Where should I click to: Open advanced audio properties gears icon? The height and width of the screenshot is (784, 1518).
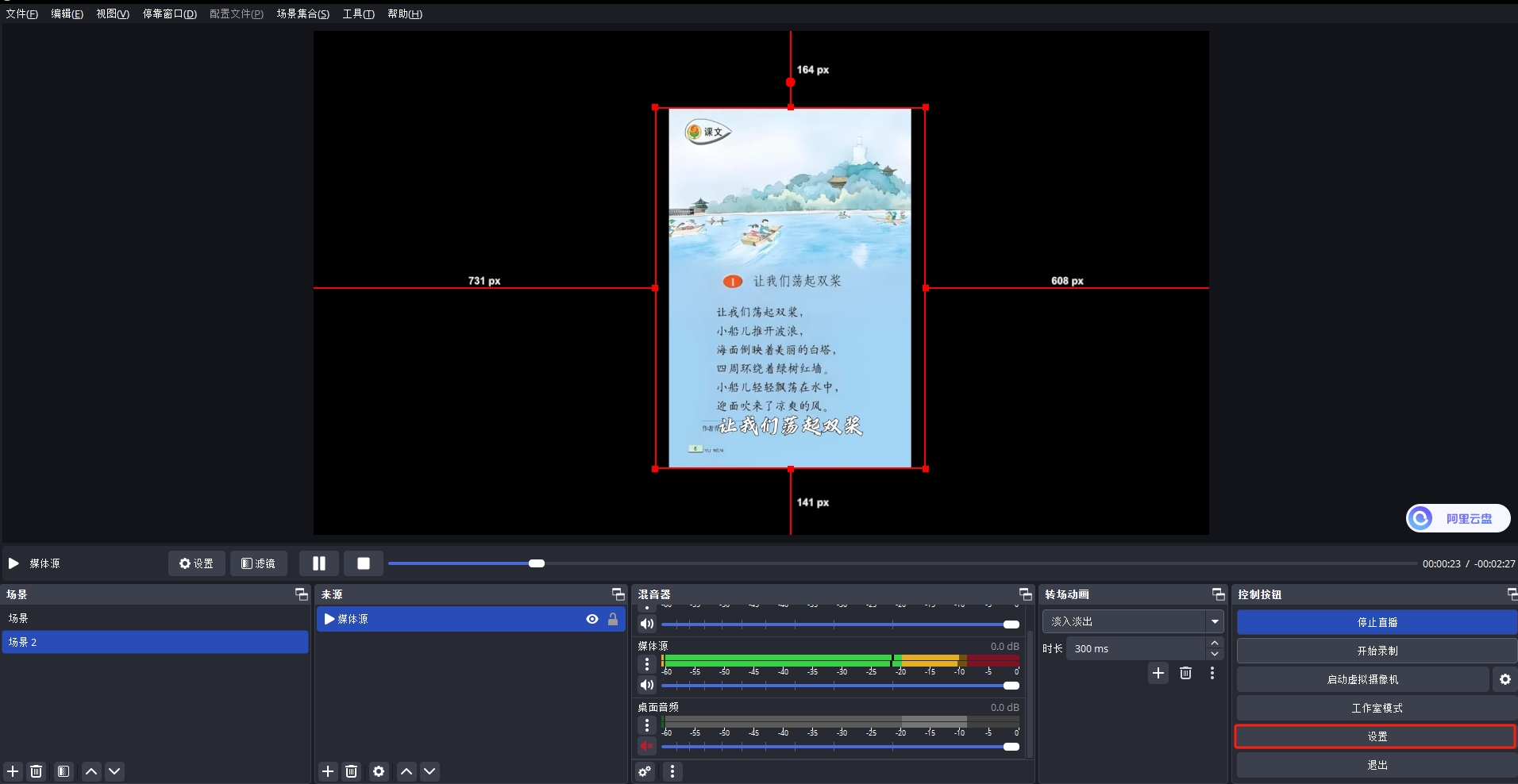(645, 771)
